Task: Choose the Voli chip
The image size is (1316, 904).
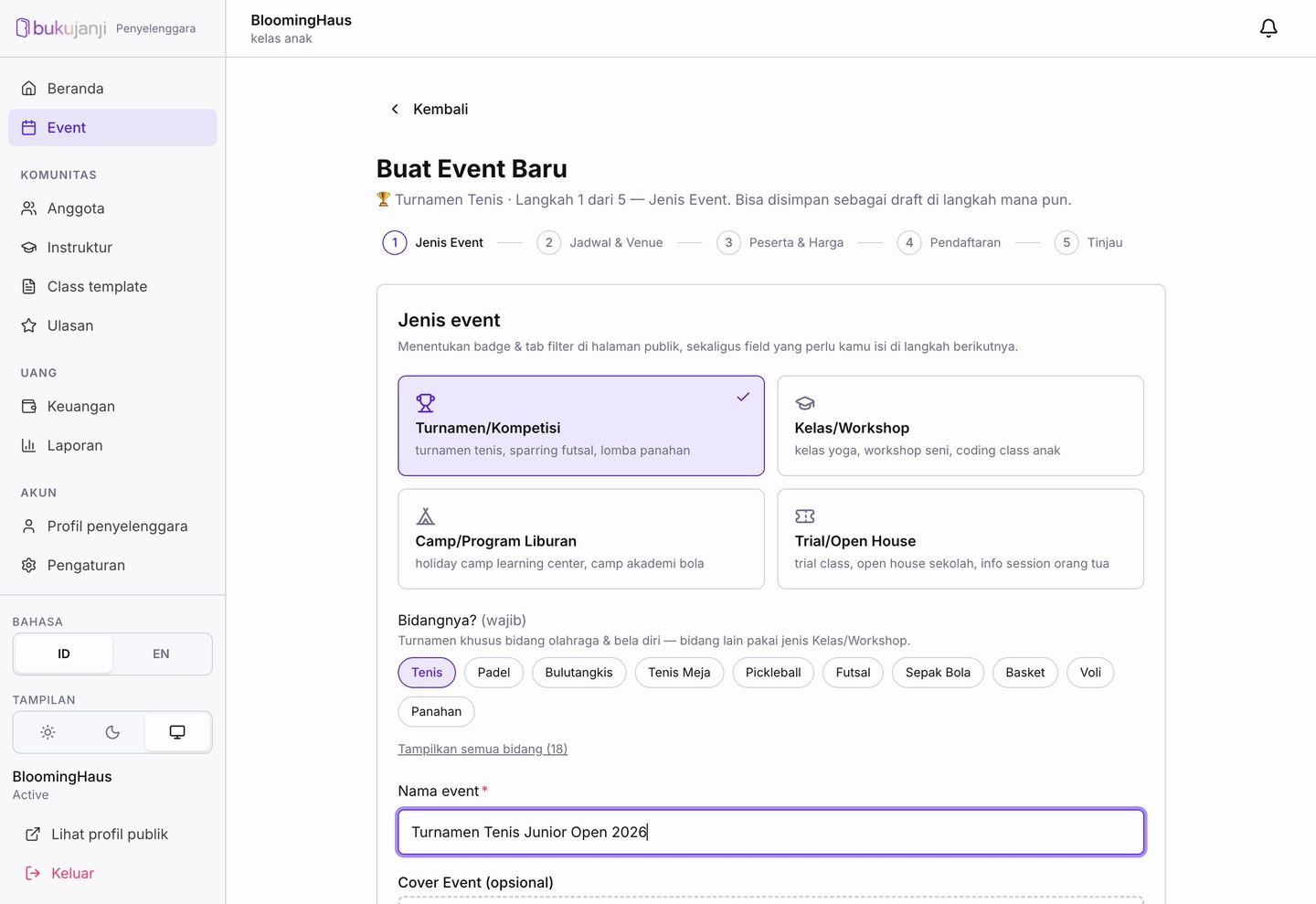Action: pyautogui.click(x=1090, y=673)
